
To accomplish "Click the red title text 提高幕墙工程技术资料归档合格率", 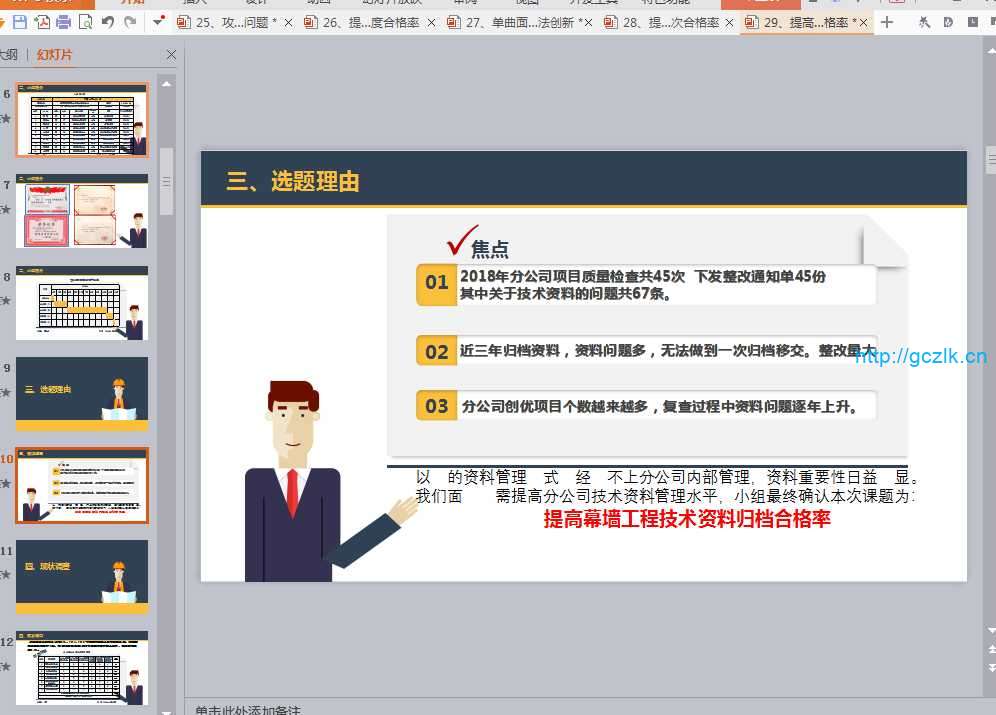I will click(x=687, y=519).
